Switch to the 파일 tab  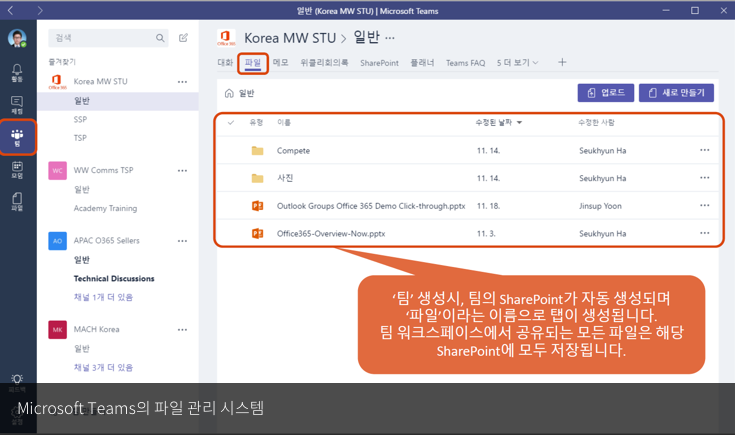click(253, 63)
